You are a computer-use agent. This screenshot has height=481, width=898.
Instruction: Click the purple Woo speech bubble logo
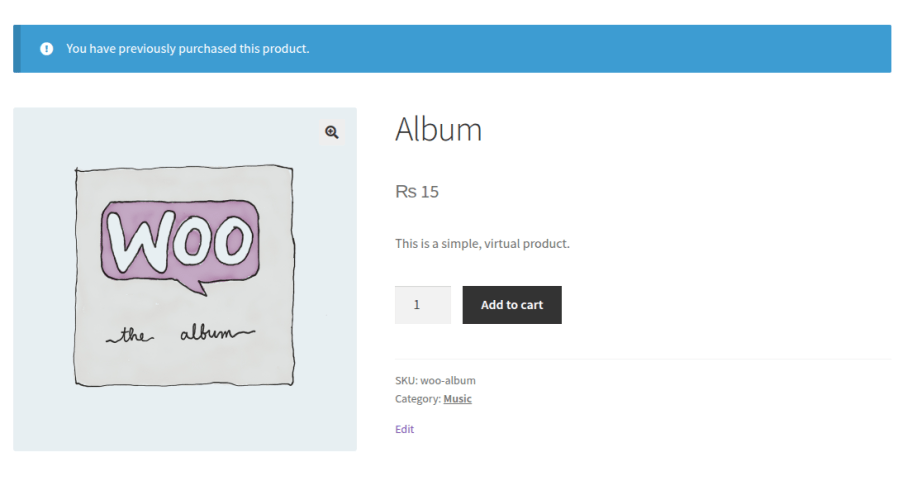(180, 244)
